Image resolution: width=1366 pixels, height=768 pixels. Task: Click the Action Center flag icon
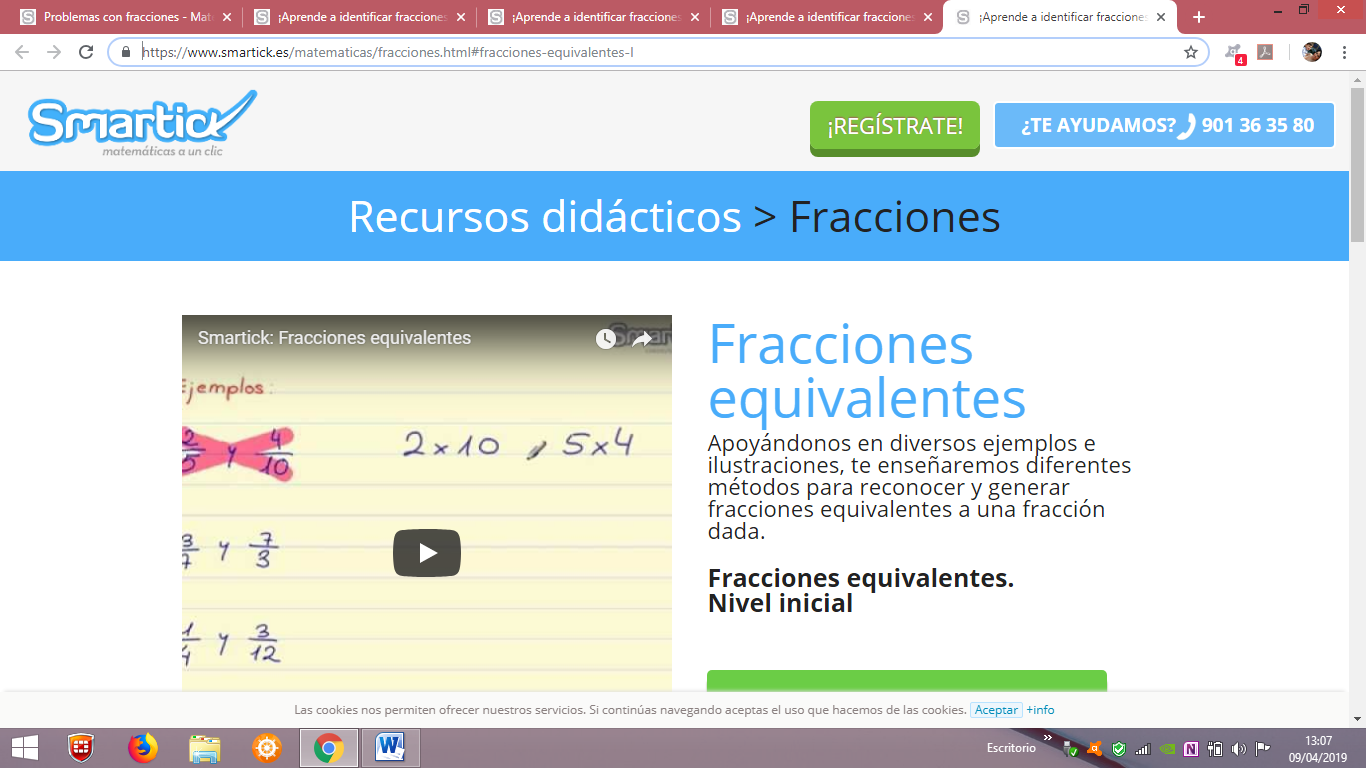pos(1263,749)
